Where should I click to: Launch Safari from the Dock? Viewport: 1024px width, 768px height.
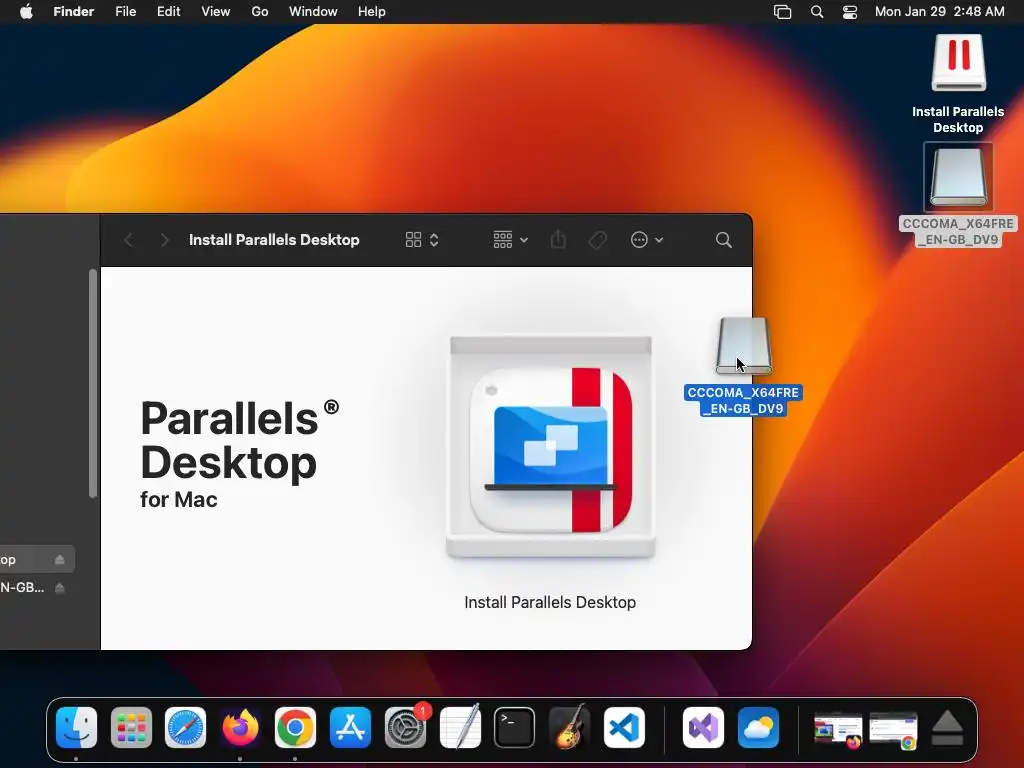[185, 728]
